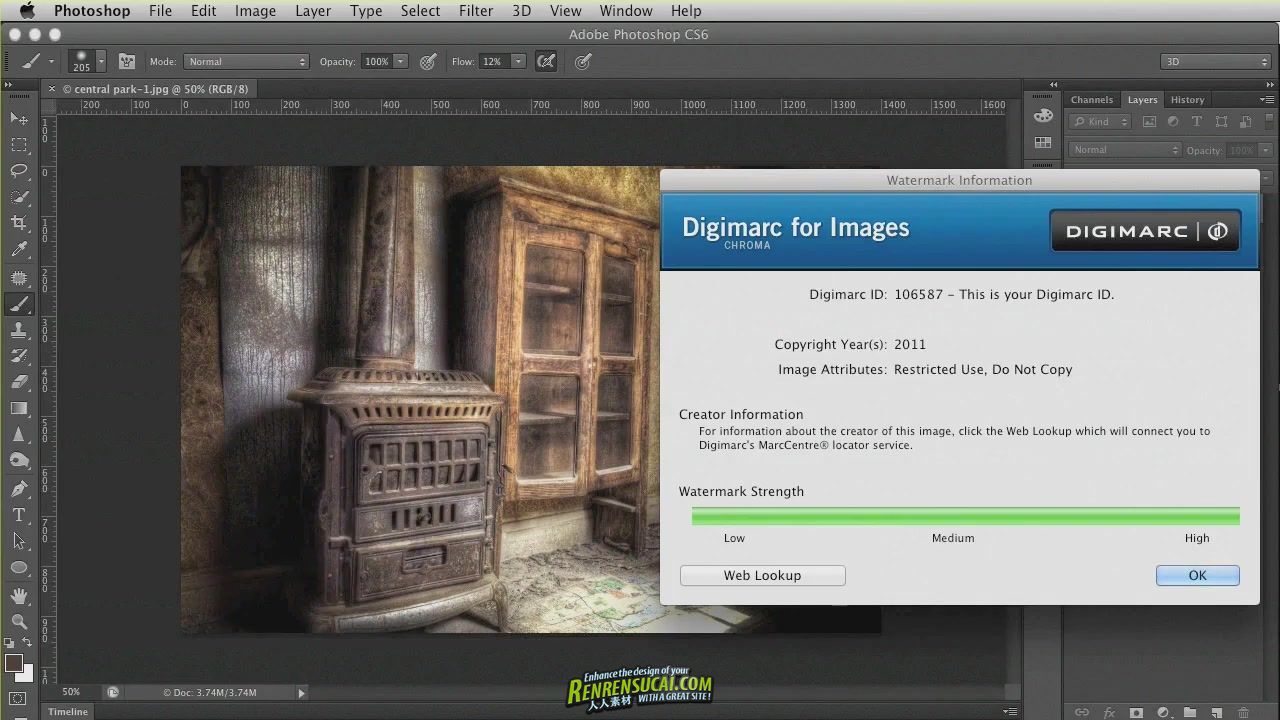Expand status bar info arrow

(301, 692)
